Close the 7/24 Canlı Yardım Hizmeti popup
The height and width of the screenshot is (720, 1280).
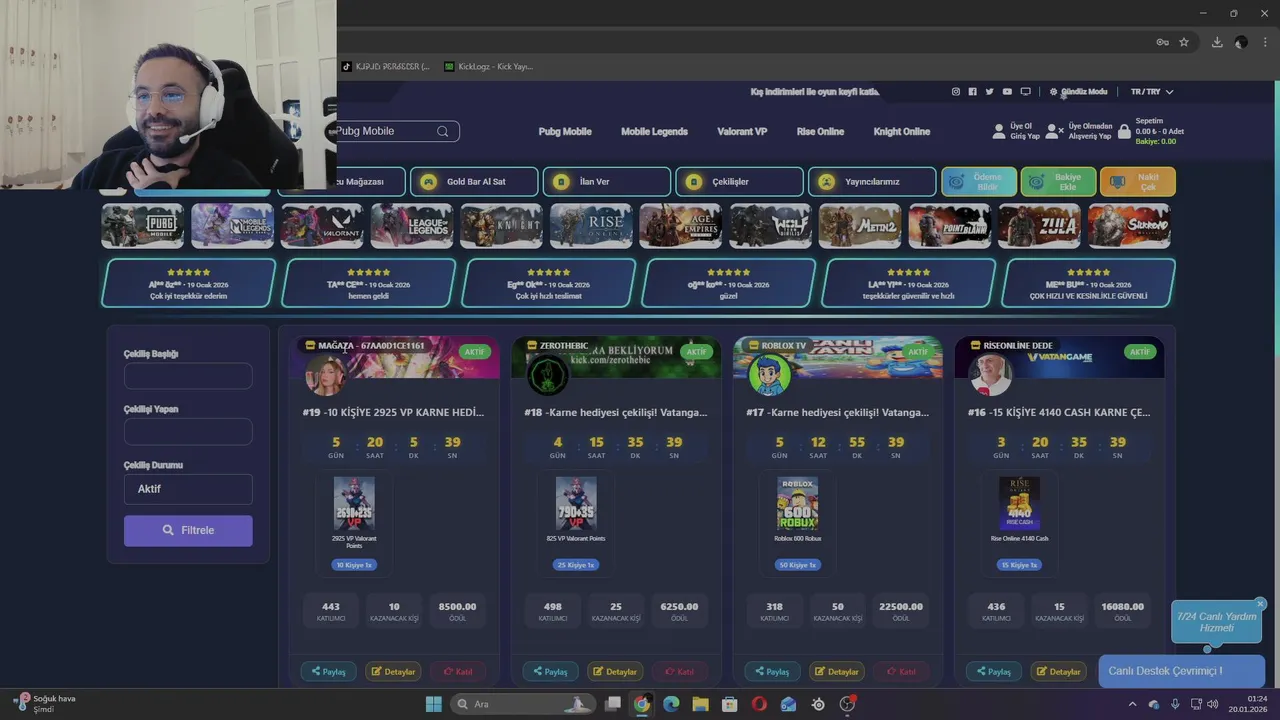pyautogui.click(x=1260, y=604)
